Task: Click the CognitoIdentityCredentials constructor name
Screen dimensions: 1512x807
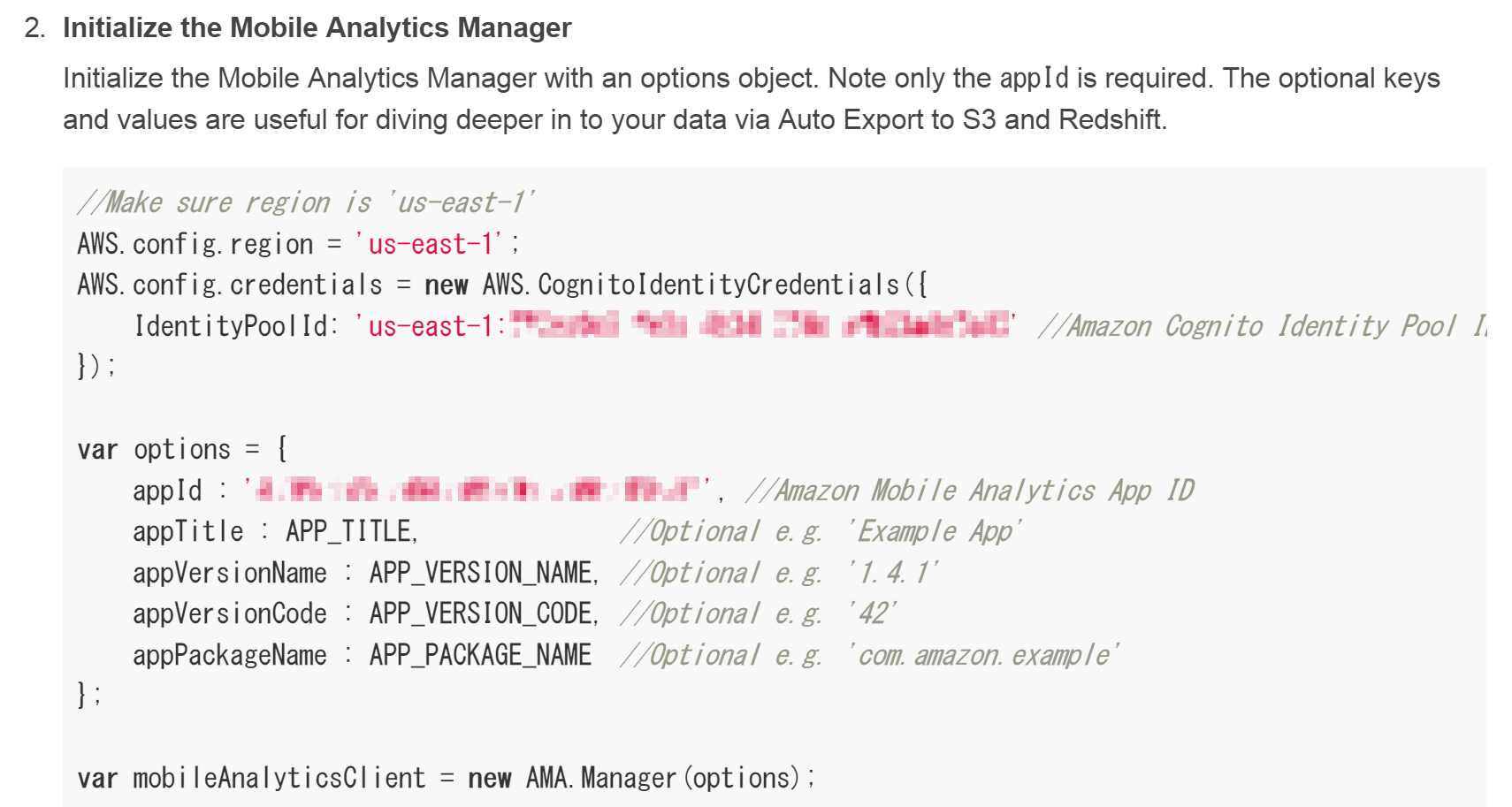Action: point(718,285)
